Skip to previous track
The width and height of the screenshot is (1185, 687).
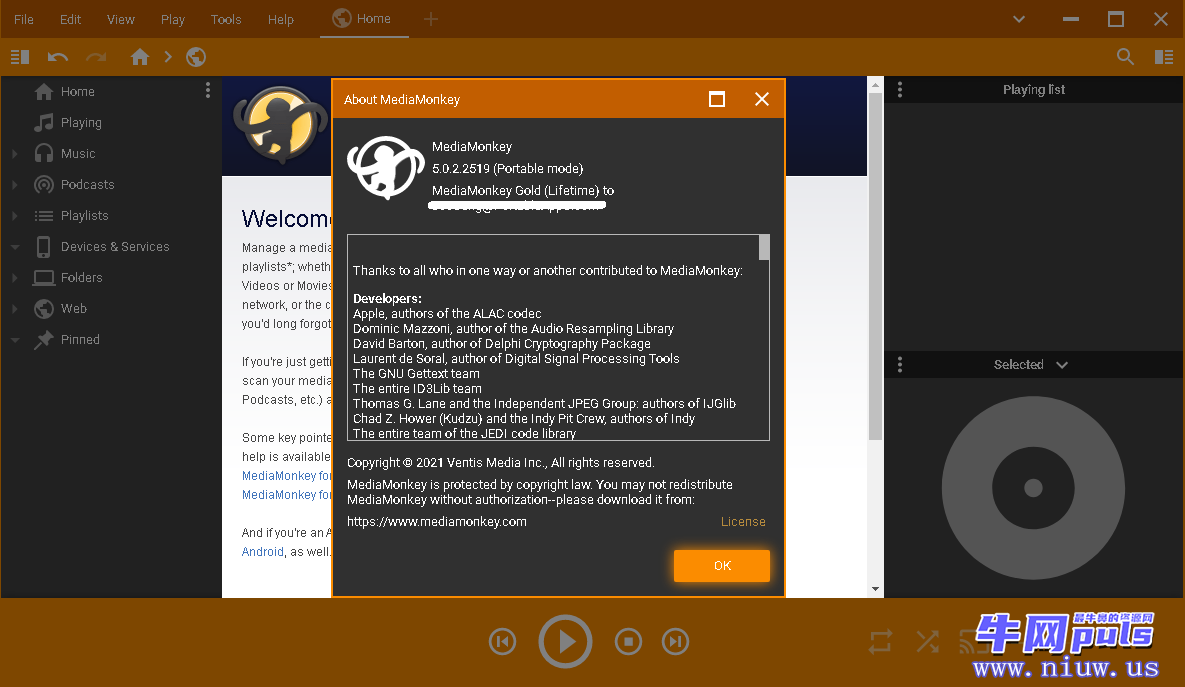503,642
